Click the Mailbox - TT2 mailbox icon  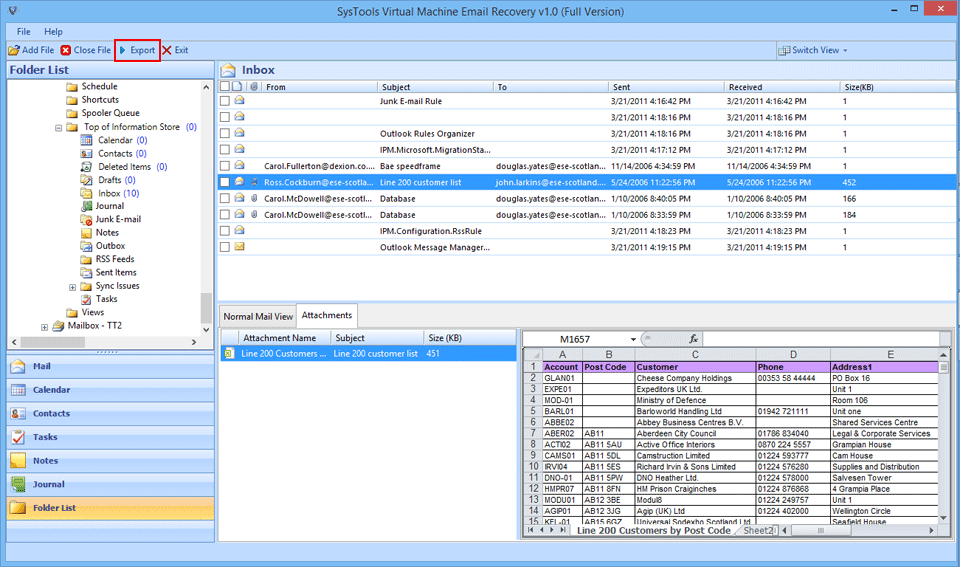58,326
